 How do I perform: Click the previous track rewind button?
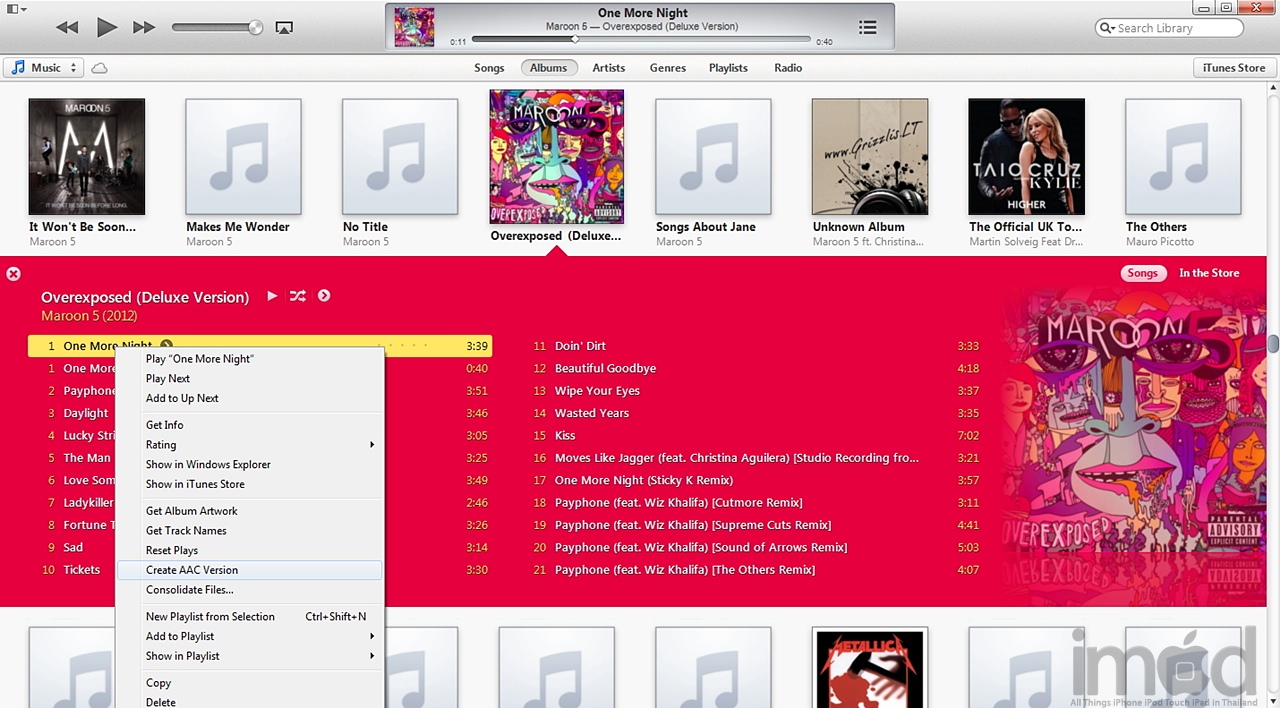[x=67, y=28]
